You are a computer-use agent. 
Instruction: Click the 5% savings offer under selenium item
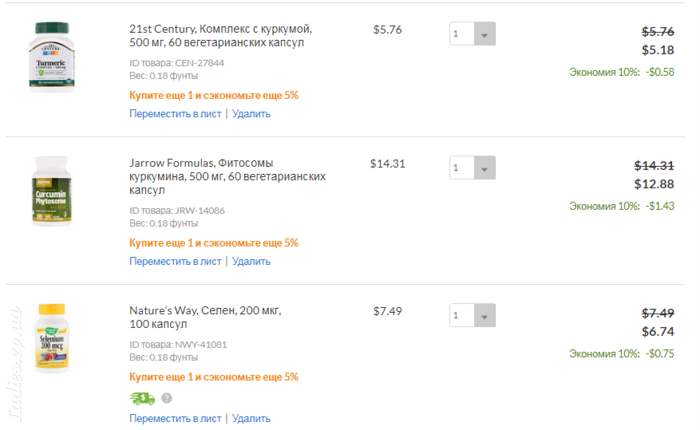pyautogui.click(x=214, y=377)
